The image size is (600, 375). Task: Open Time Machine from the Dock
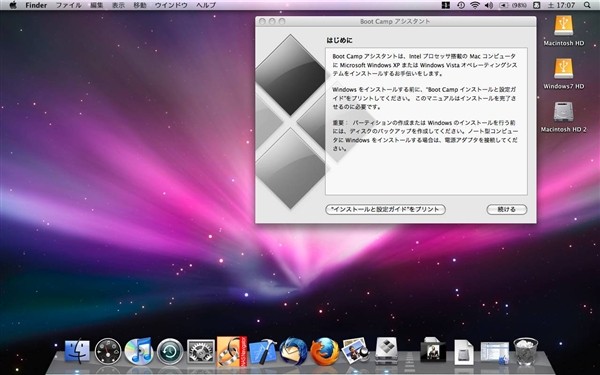170,351
